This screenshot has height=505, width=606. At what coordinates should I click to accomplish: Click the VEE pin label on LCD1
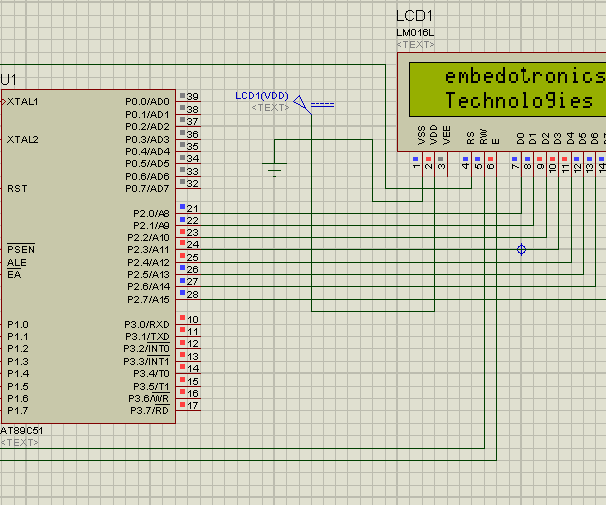click(x=446, y=135)
